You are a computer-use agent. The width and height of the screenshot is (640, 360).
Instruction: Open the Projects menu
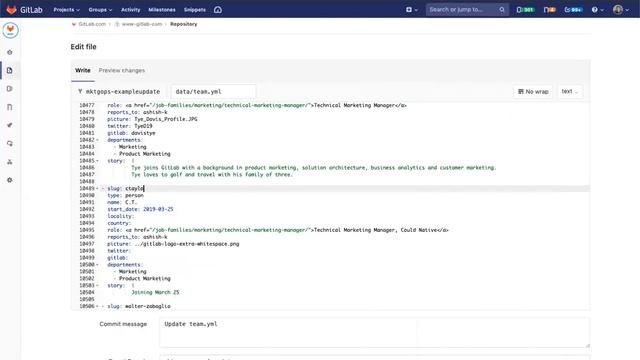click(67, 9)
